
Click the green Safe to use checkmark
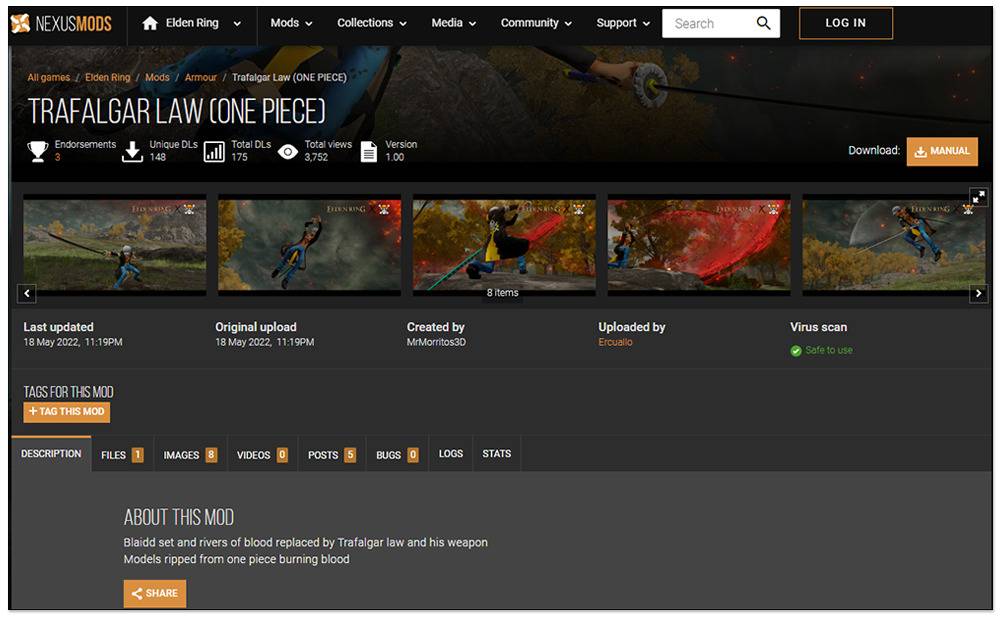(x=796, y=351)
